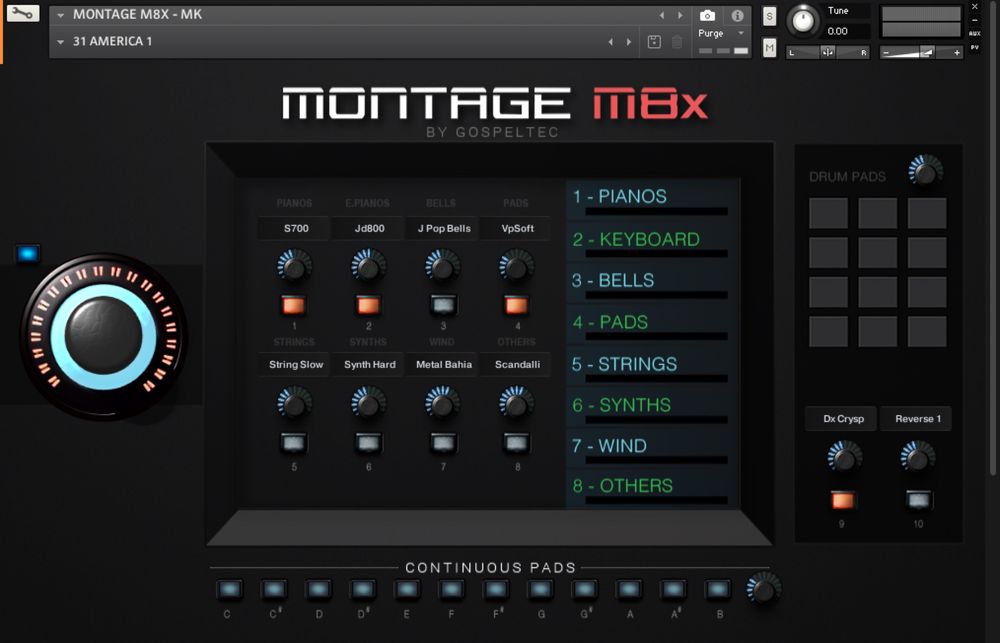Screen dimensions: 1000x643
Task: Open the MONTAGE M8X - MK instrument dropdown
Action: pos(61,15)
